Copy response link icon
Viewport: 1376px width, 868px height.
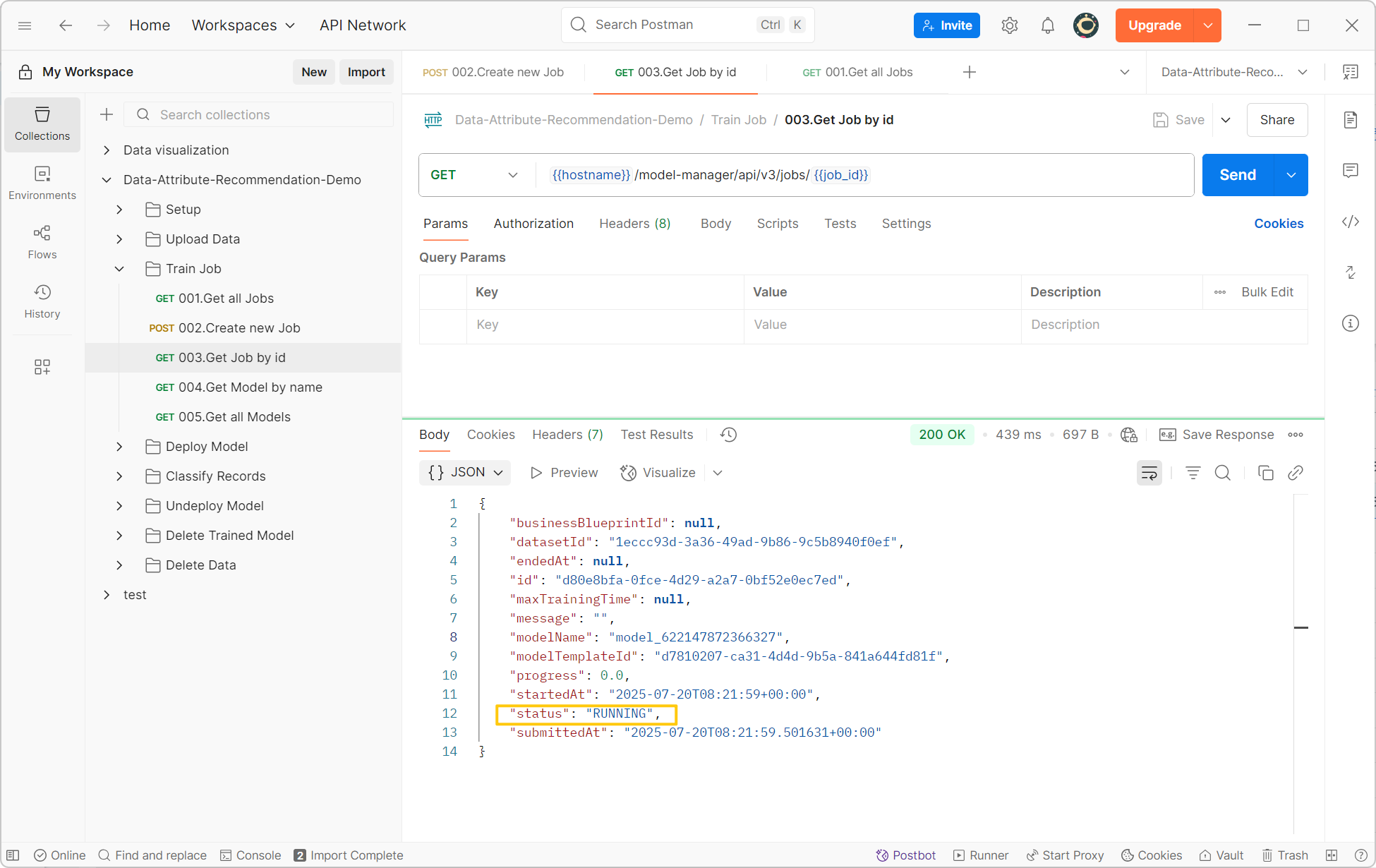(x=1296, y=473)
